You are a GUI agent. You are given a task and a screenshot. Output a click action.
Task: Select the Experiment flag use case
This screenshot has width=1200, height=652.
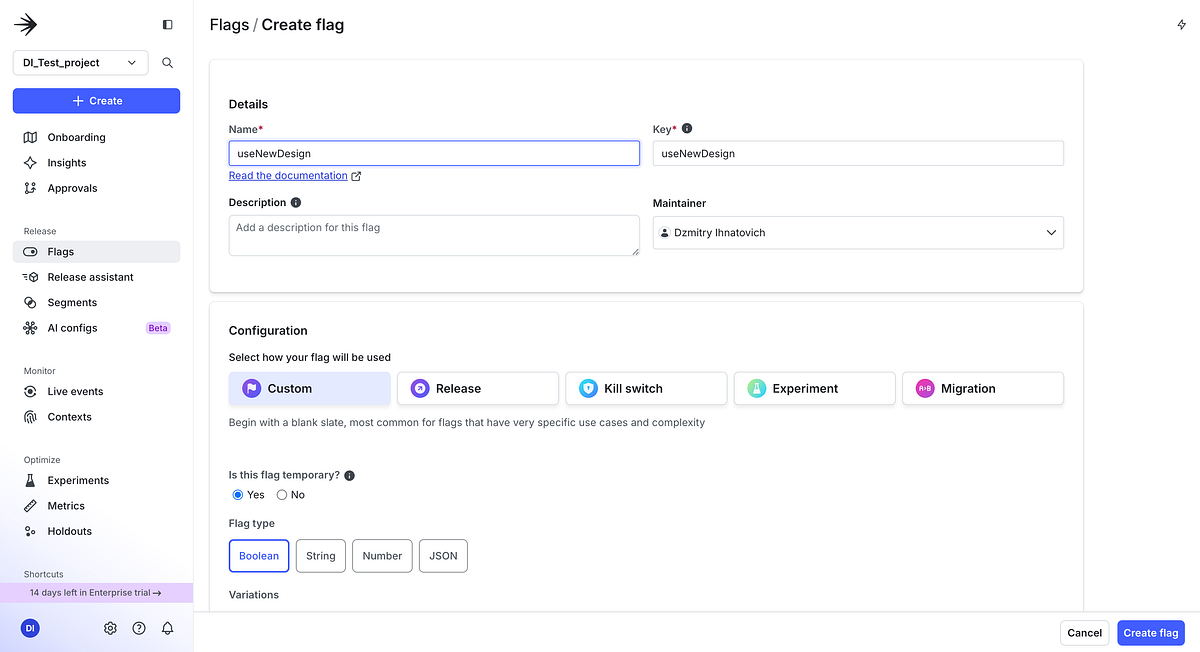[814, 388]
